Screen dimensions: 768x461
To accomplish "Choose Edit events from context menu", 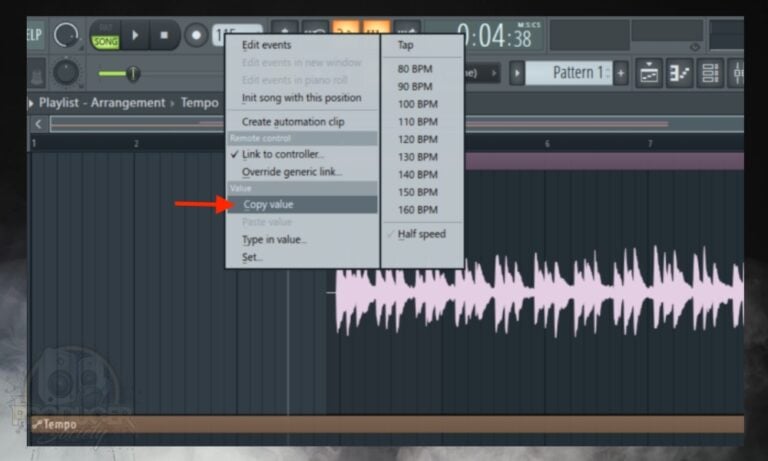I will pos(266,45).
